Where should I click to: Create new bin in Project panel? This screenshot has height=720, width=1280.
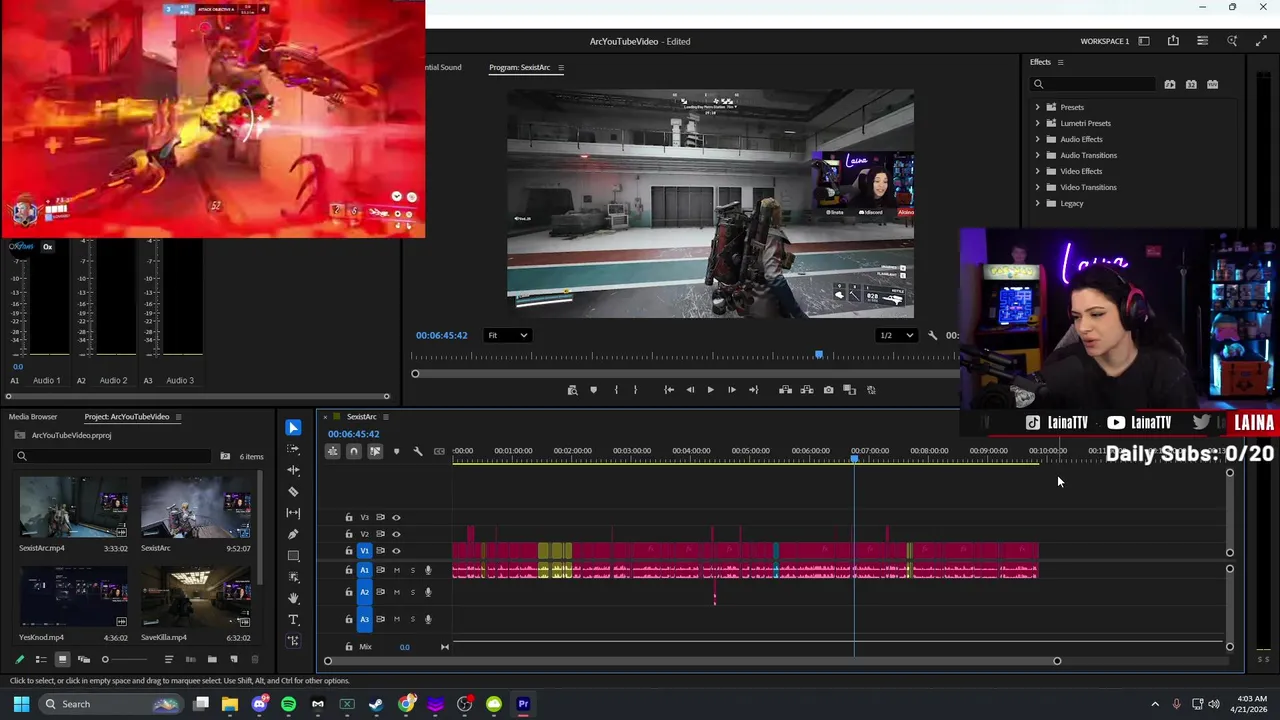point(212,659)
